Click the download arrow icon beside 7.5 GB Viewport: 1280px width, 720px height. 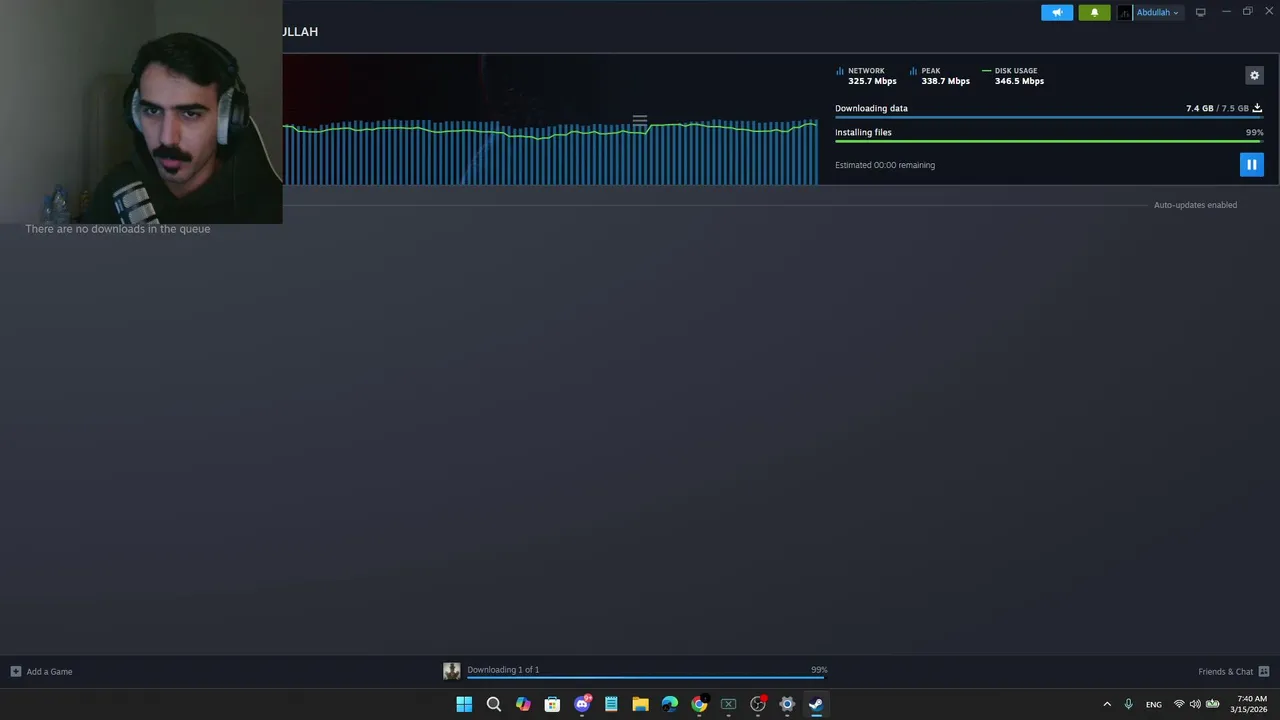coord(1257,108)
